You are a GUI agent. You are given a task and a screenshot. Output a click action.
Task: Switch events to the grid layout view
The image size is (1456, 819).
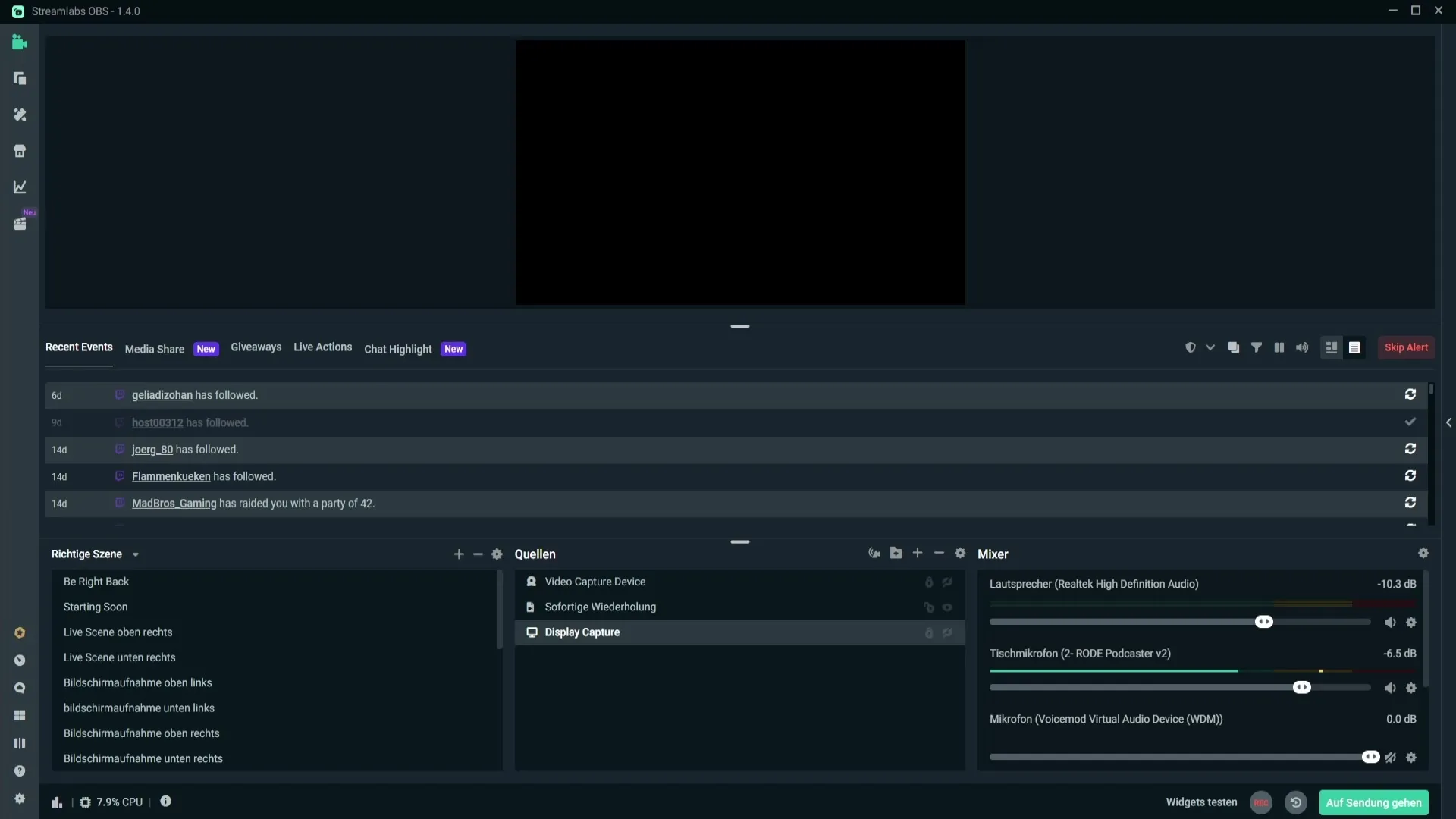click(1332, 347)
